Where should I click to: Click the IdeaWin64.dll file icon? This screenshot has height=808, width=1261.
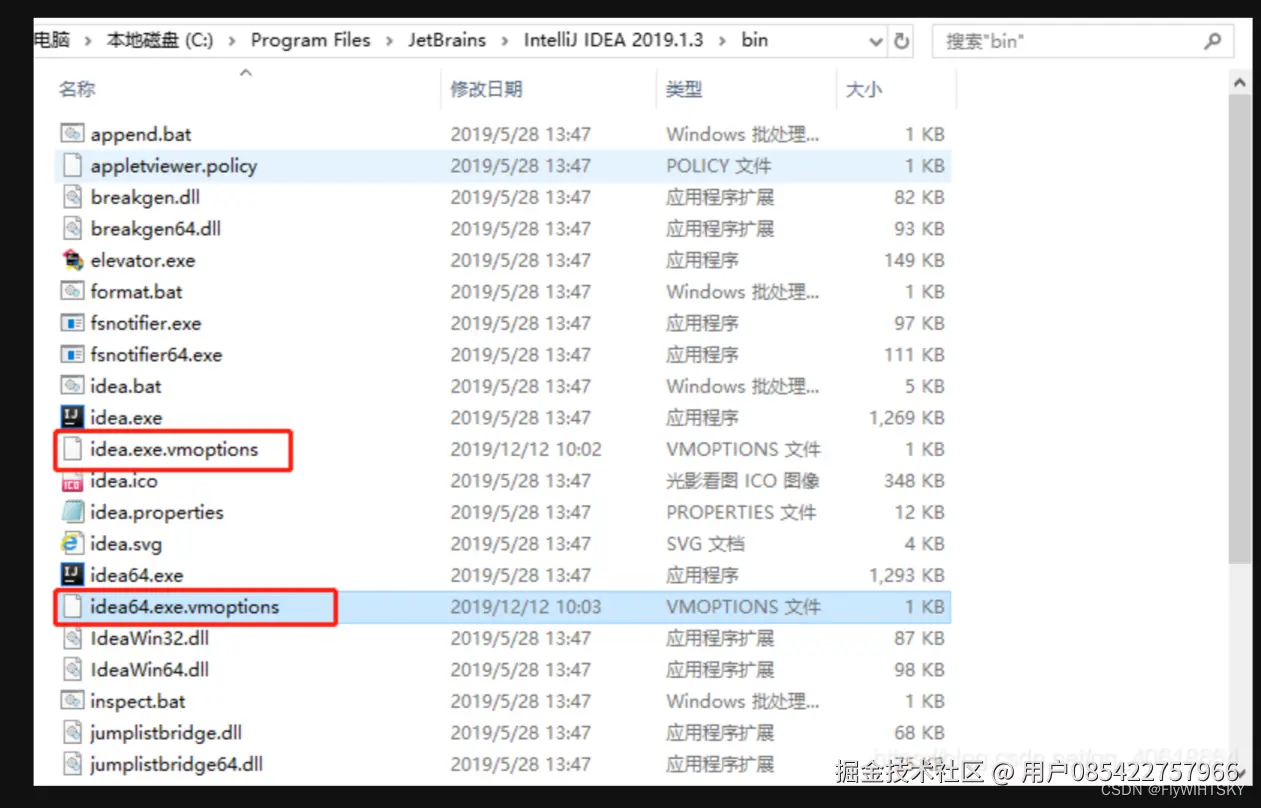pyautogui.click(x=72, y=670)
